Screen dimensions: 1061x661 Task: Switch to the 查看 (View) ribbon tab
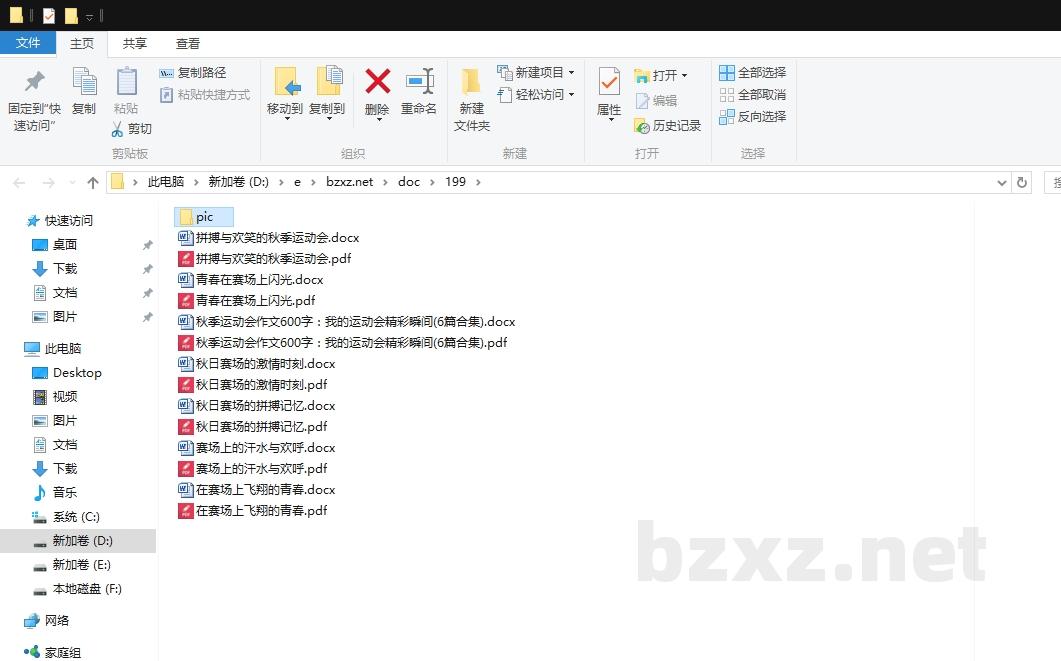188,43
